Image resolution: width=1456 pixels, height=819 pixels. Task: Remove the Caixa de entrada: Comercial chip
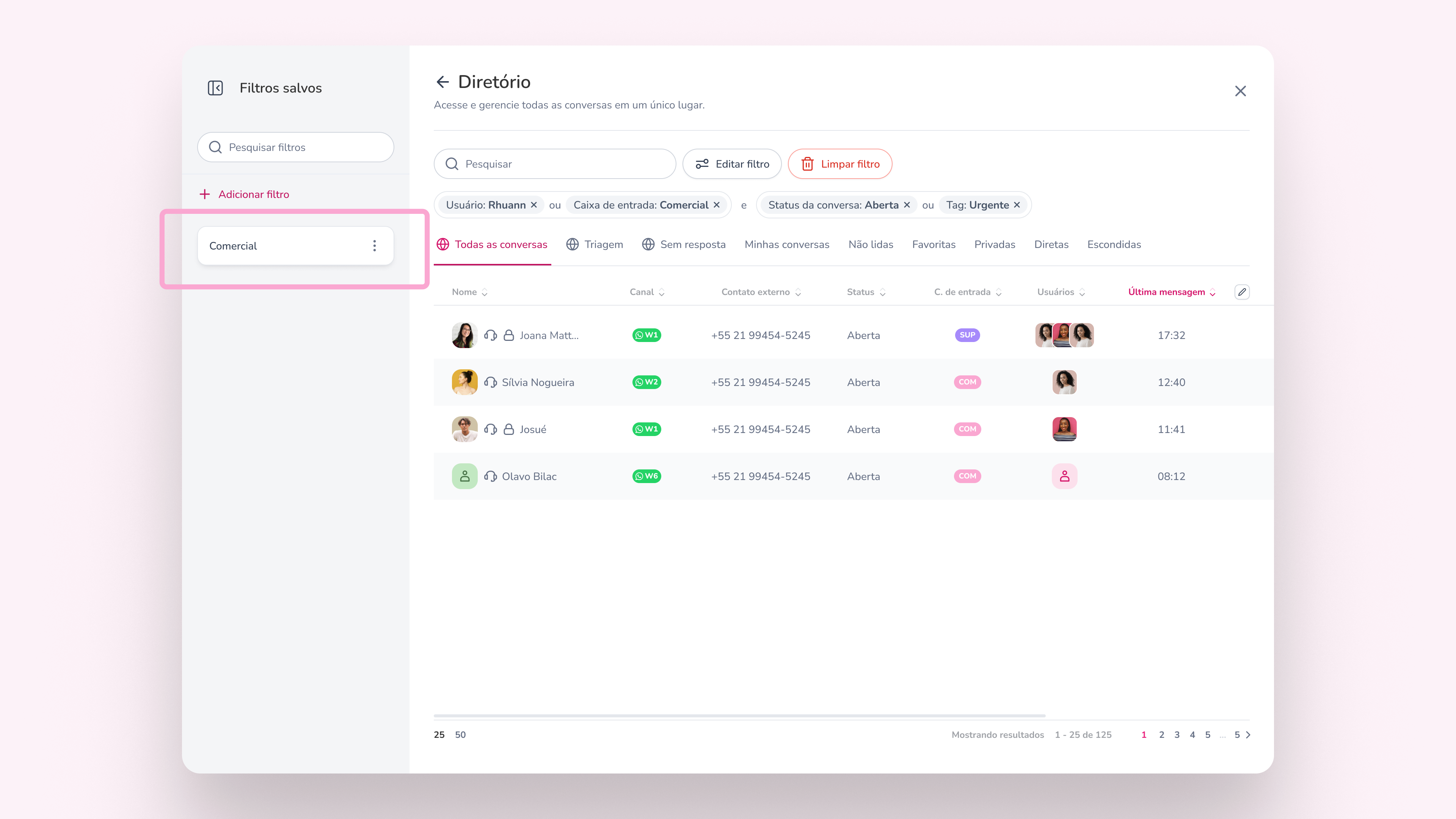click(x=716, y=205)
